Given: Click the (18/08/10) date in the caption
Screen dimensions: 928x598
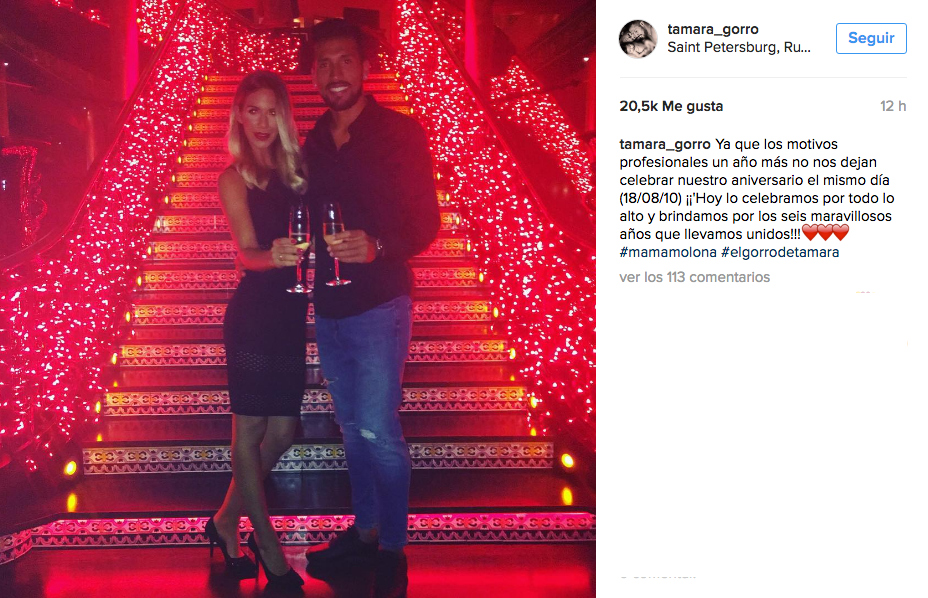Looking at the screenshot, I should (x=650, y=198).
